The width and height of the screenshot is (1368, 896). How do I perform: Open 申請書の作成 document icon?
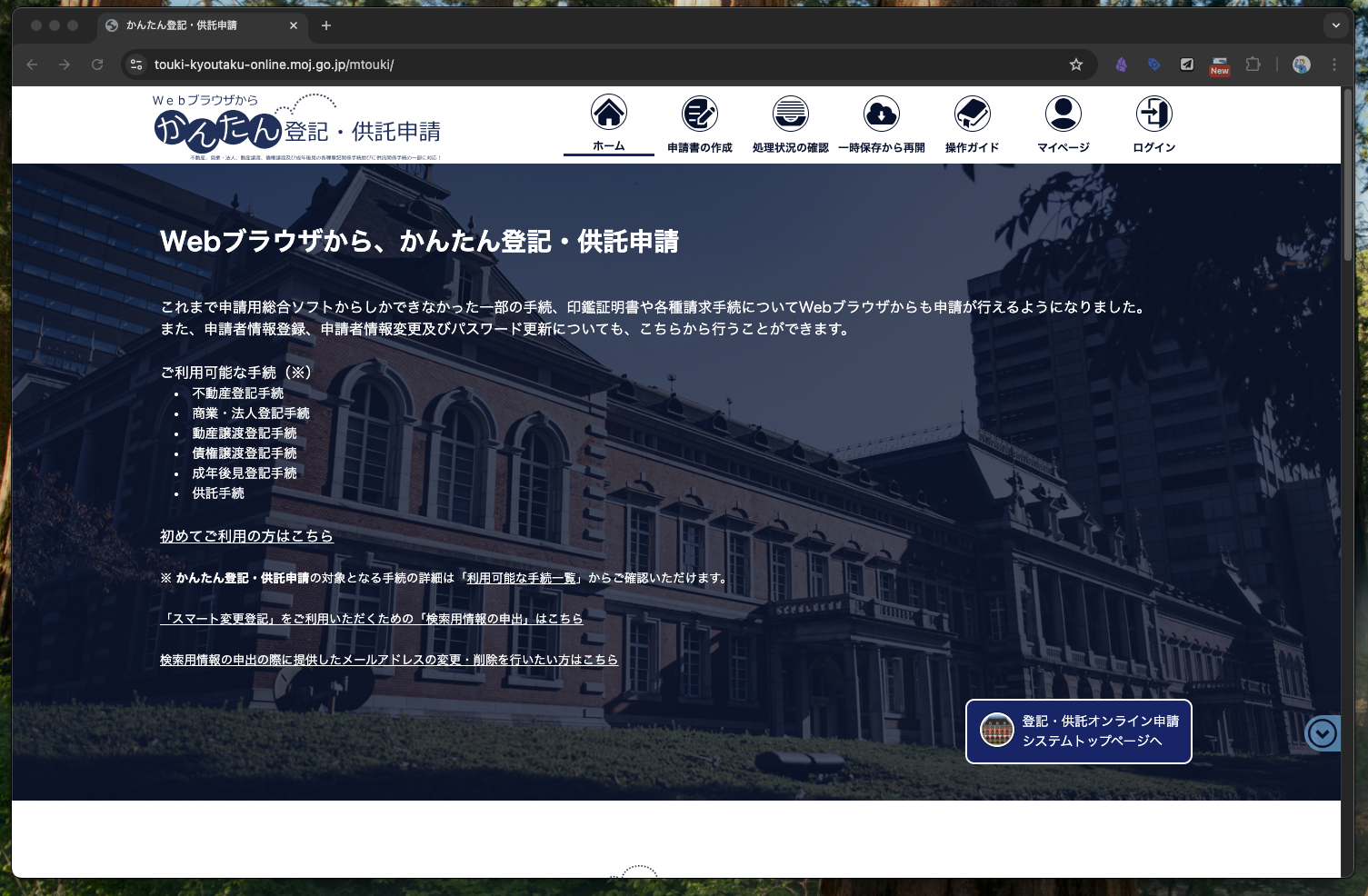click(x=699, y=114)
